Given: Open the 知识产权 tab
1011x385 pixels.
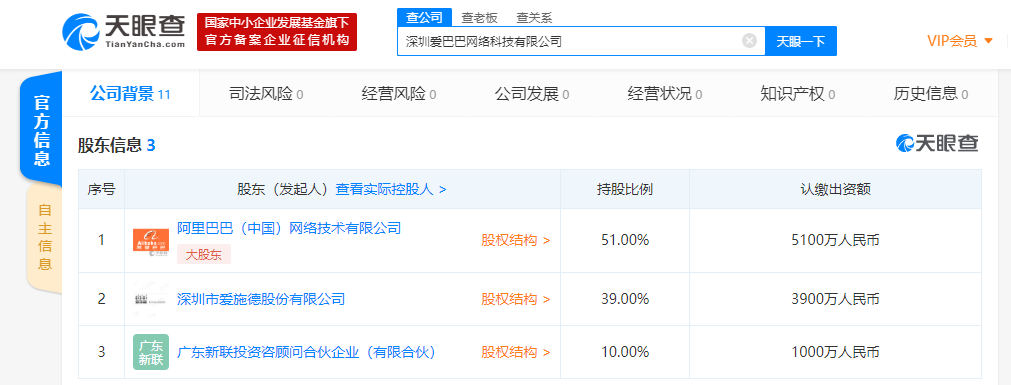Looking at the screenshot, I should pos(798,94).
